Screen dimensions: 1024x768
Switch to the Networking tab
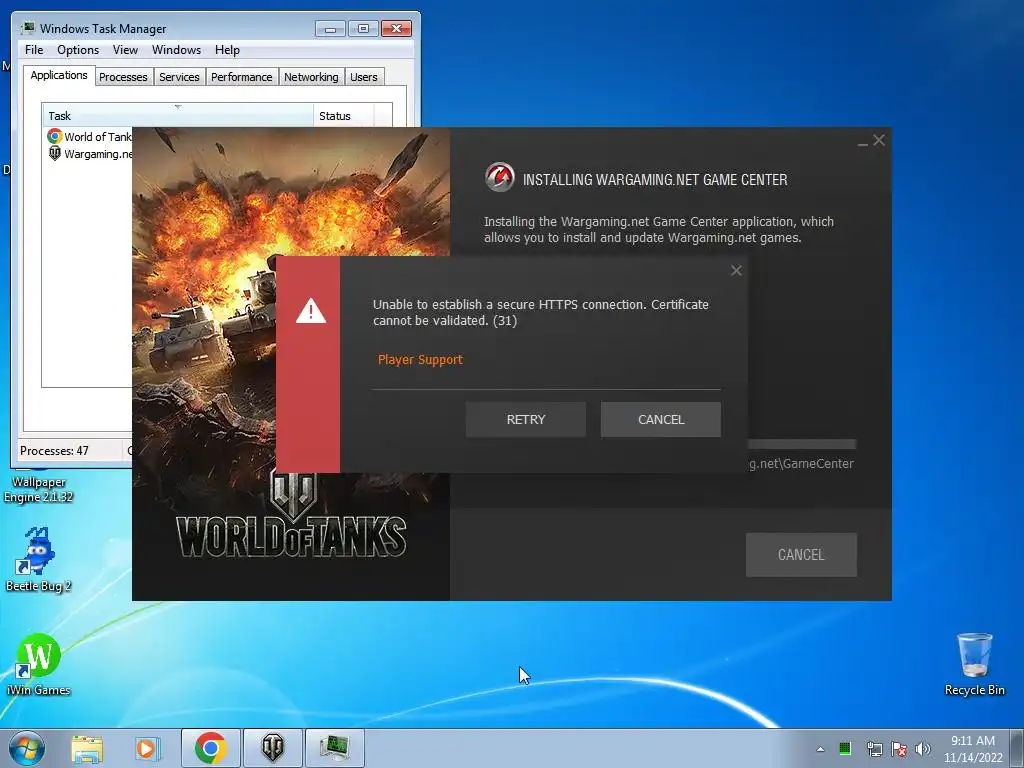coord(311,77)
